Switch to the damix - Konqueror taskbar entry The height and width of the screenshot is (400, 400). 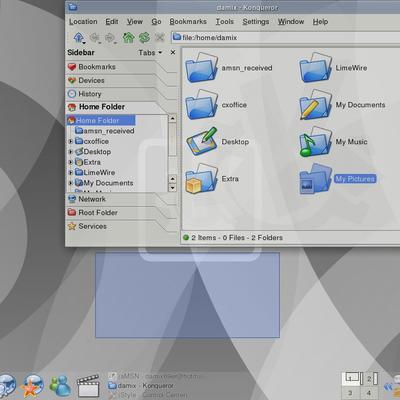141,386
